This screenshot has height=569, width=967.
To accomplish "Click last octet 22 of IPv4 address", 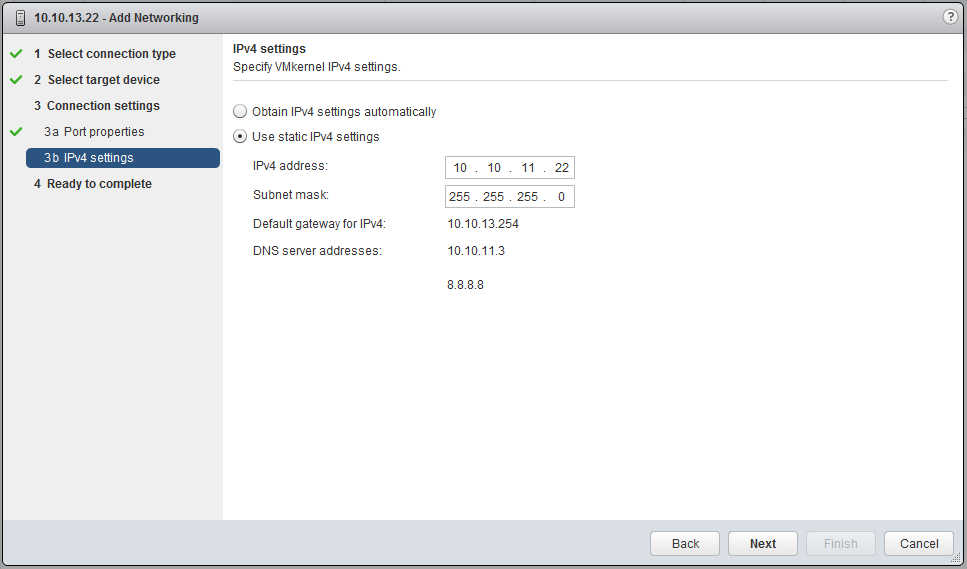I will click(561, 168).
